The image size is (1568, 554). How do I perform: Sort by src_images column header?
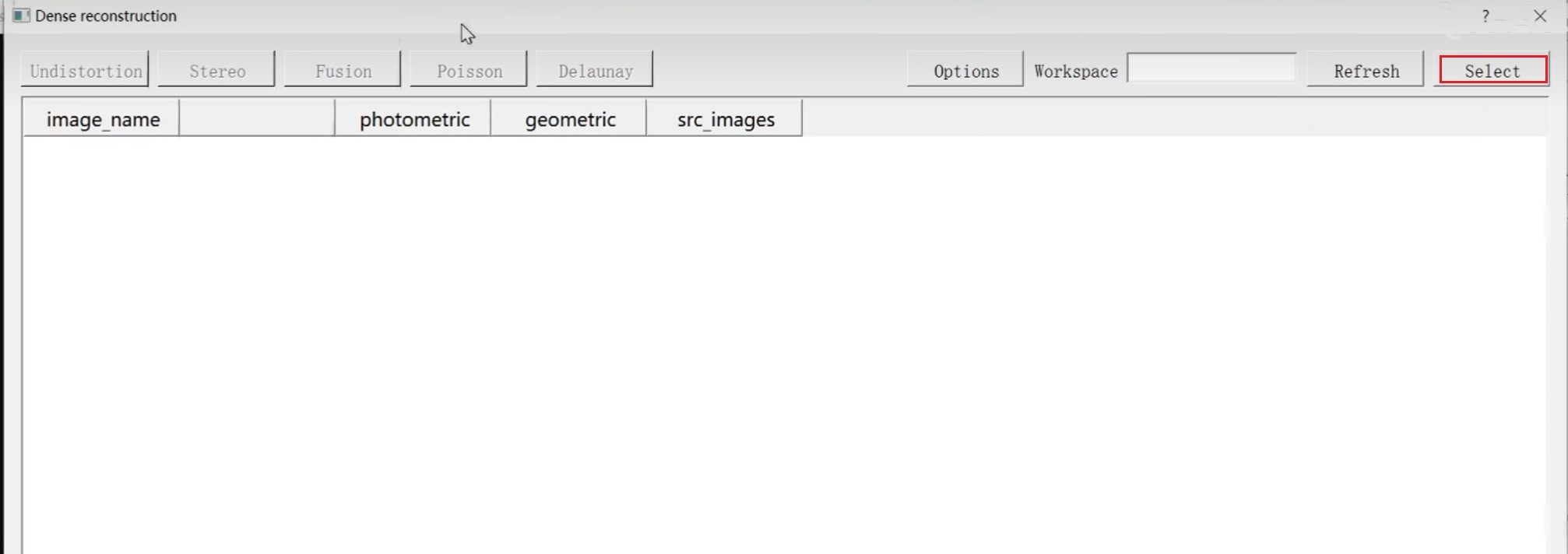point(725,118)
